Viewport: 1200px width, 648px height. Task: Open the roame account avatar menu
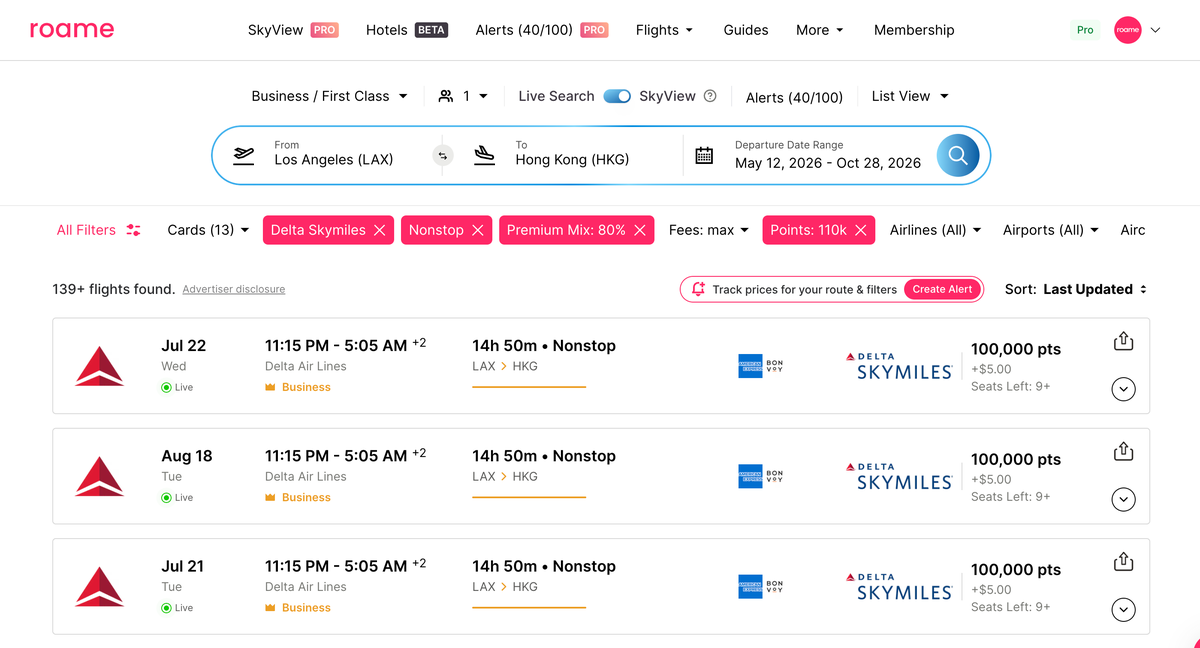pos(1128,30)
